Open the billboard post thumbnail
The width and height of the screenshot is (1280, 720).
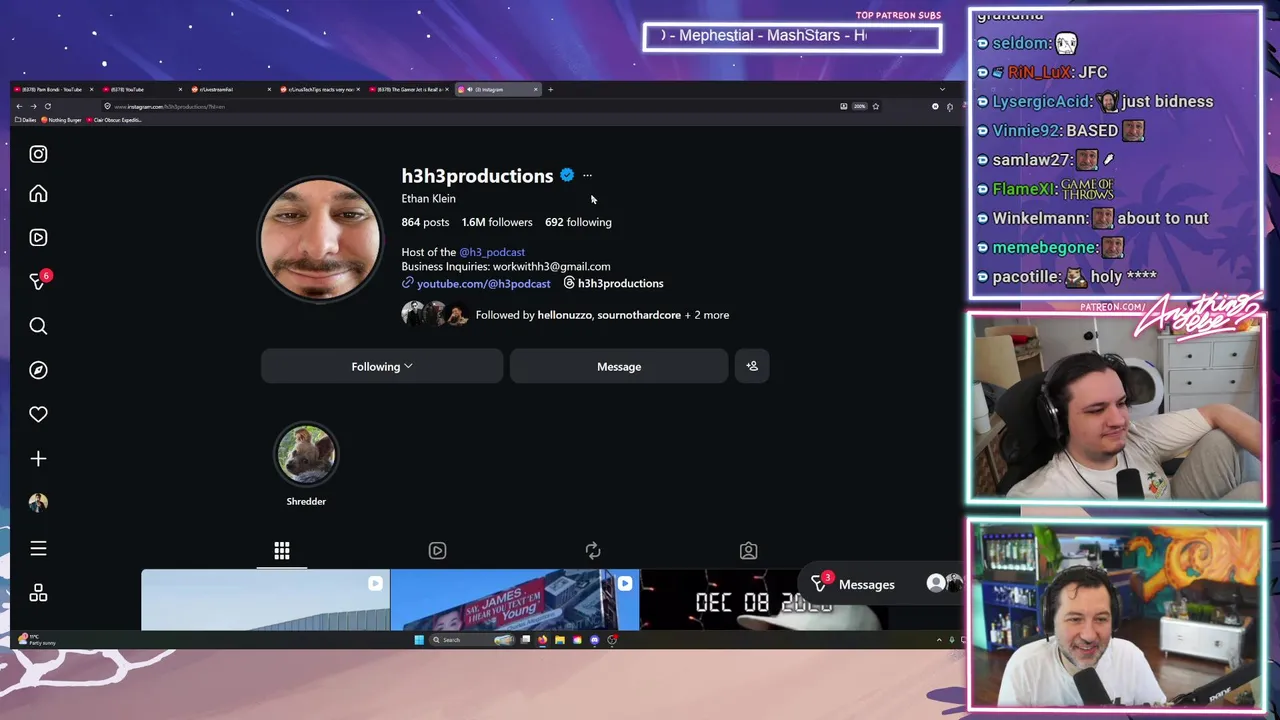pos(515,600)
